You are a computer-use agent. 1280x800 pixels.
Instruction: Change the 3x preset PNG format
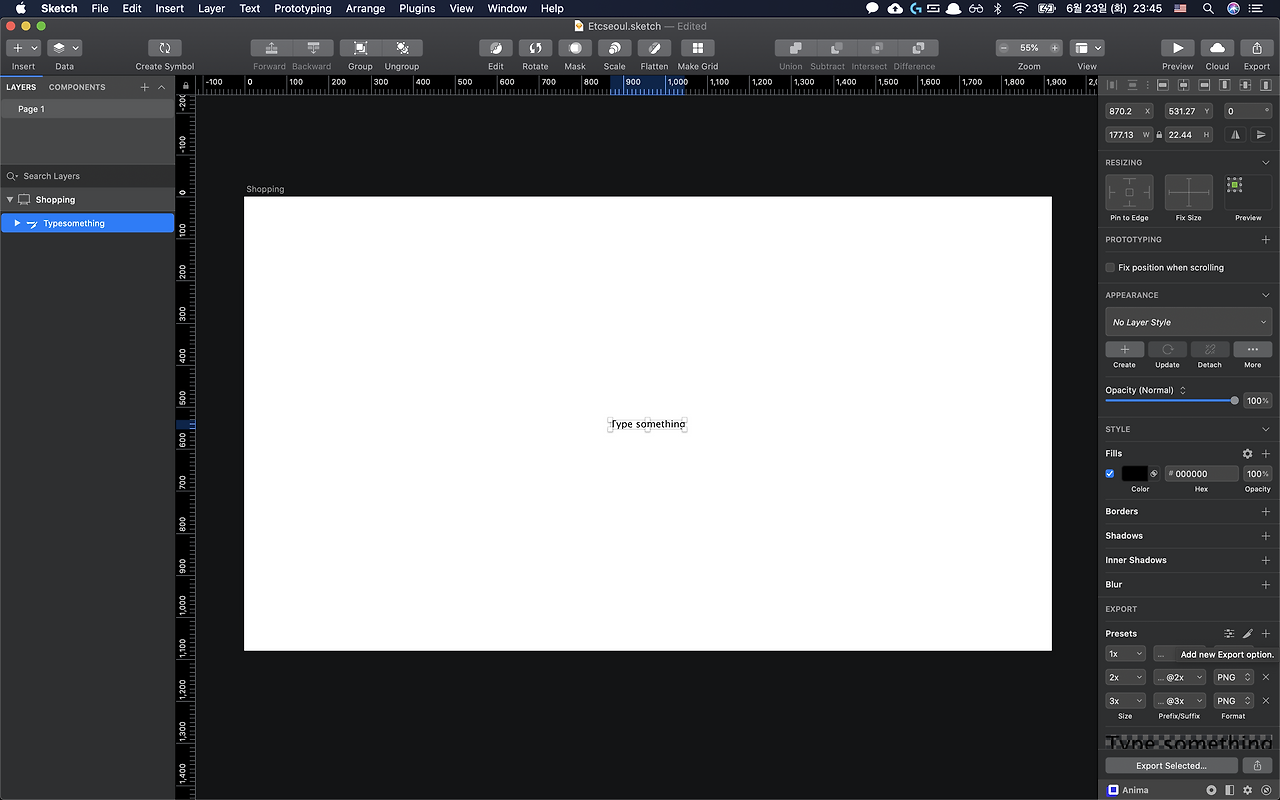pos(1234,701)
